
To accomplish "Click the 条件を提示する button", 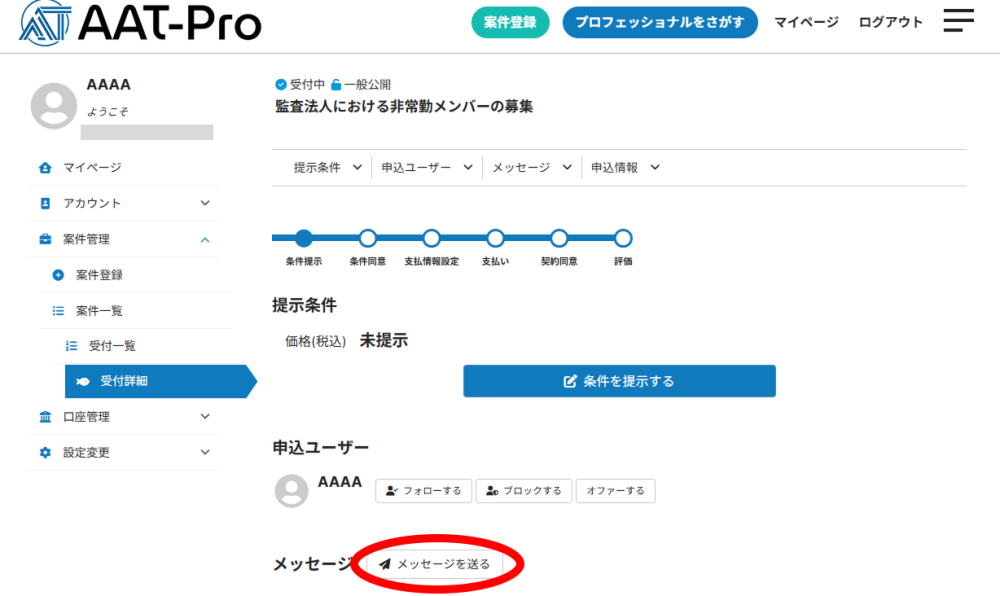I will click(619, 381).
